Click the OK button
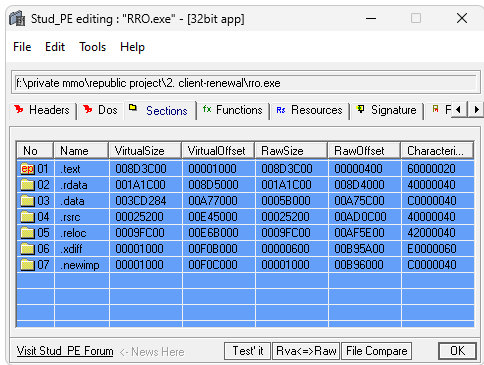The width and height of the screenshot is (484, 365). (457, 351)
